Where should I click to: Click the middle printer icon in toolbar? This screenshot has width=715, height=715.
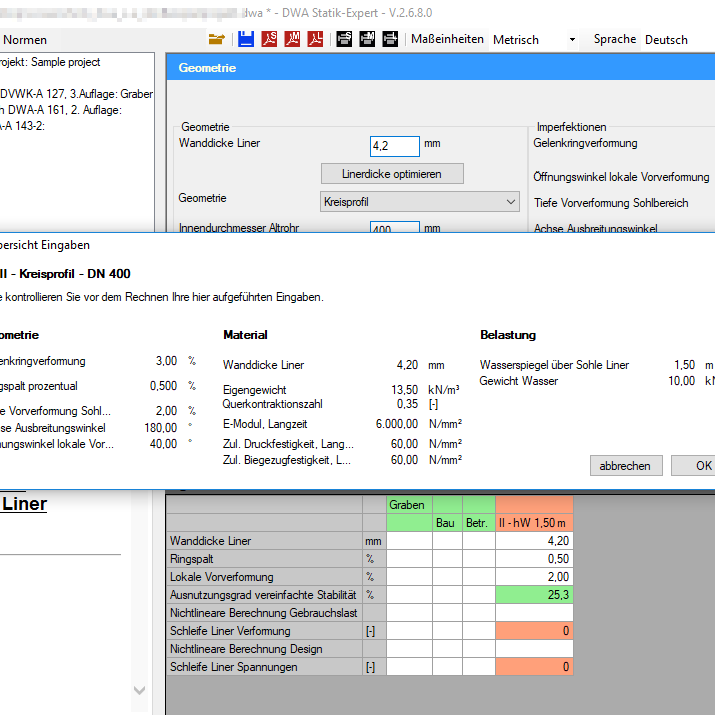[x=366, y=39]
